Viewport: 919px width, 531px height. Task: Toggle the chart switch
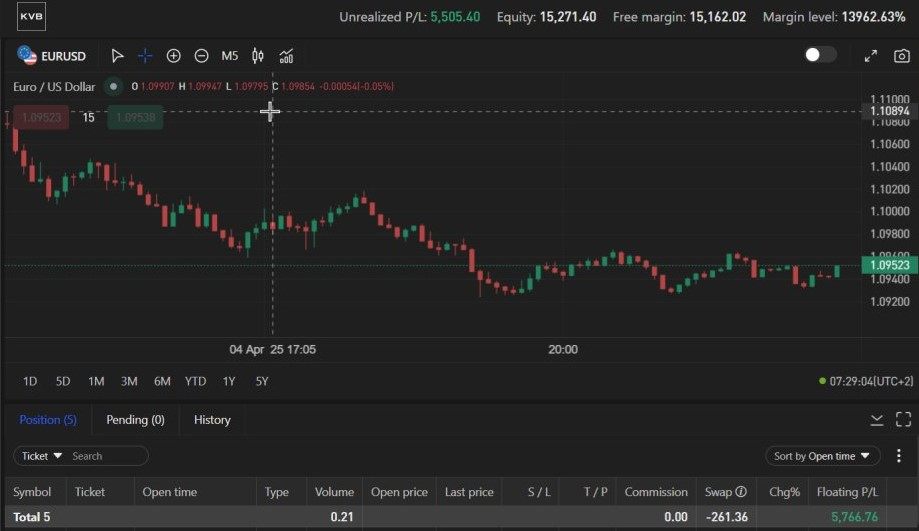pos(820,55)
